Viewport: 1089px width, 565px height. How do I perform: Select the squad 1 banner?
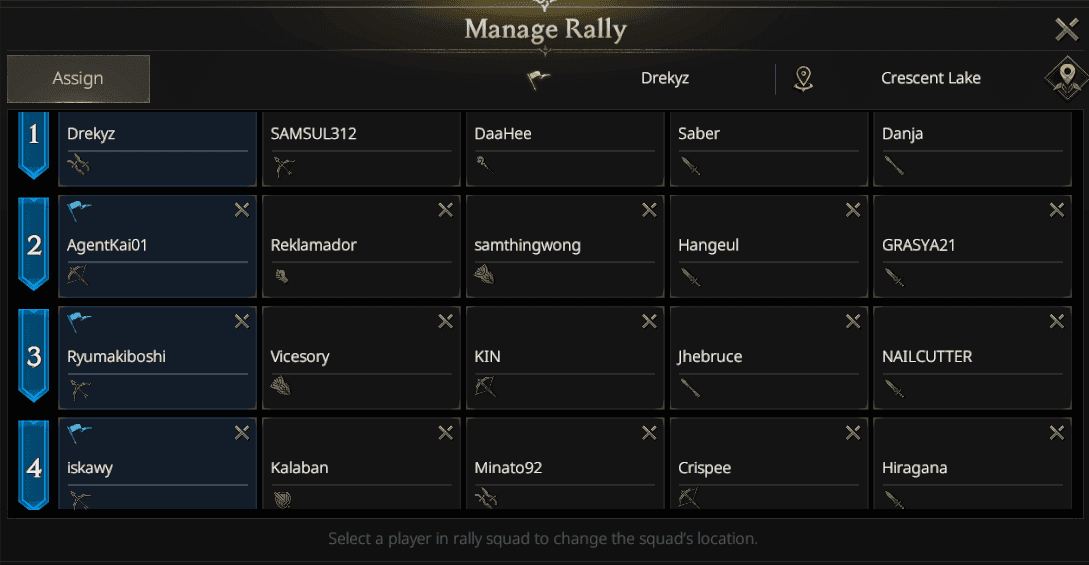point(34,143)
